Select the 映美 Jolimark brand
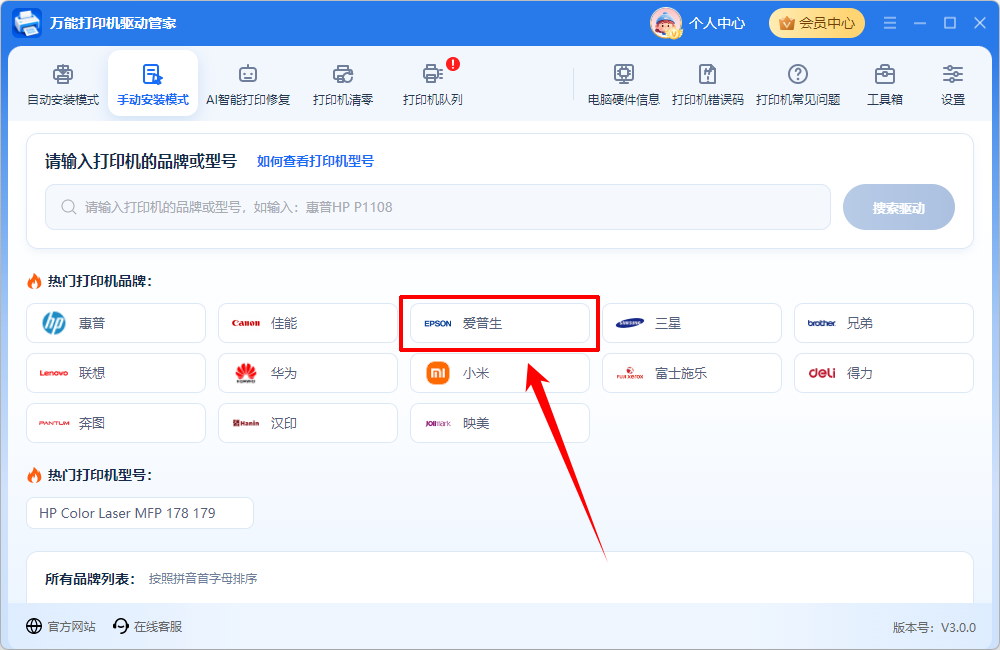 pos(500,423)
